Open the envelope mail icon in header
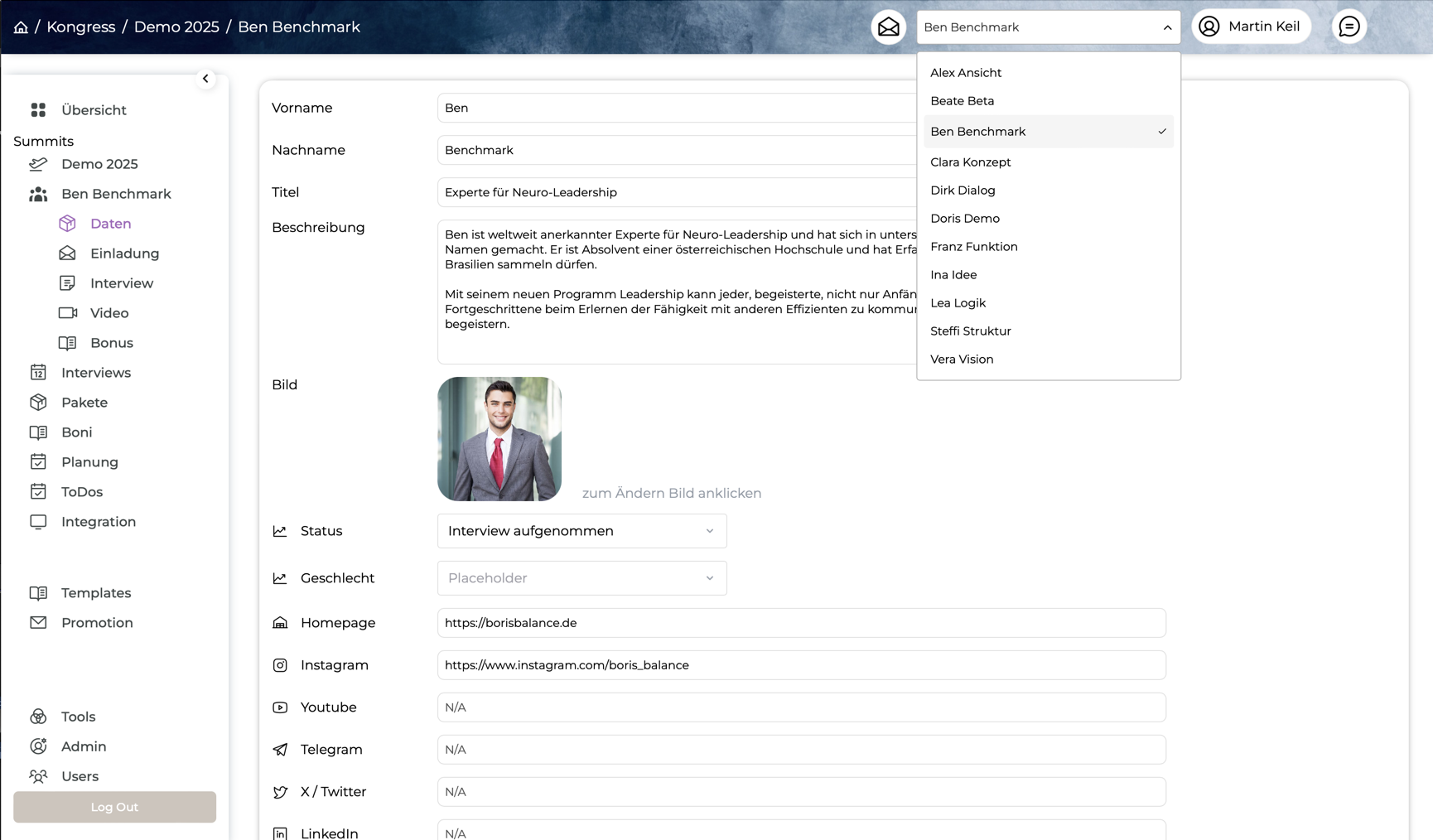This screenshot has height=840, width=1433. coord(888,27)
